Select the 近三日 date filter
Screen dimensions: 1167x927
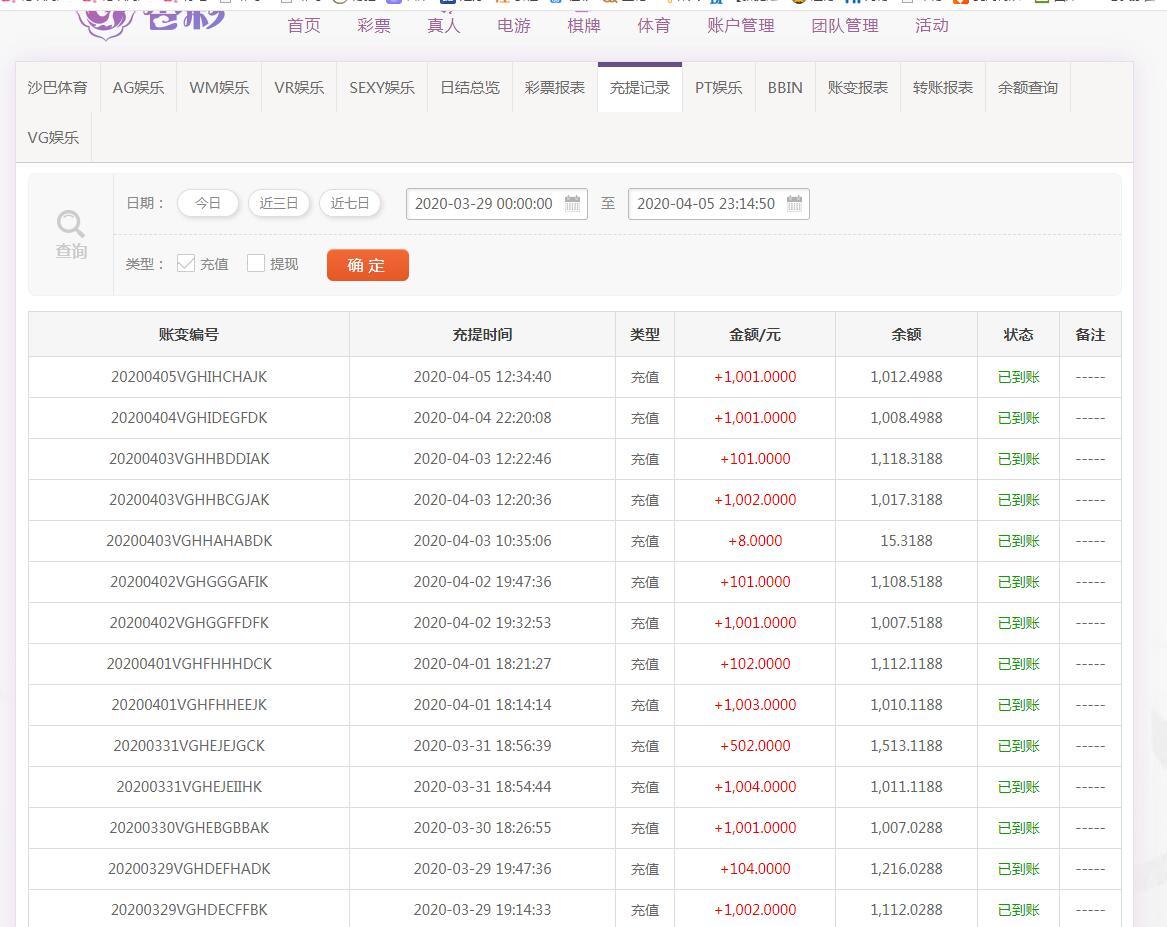click(x=278, y=203)
